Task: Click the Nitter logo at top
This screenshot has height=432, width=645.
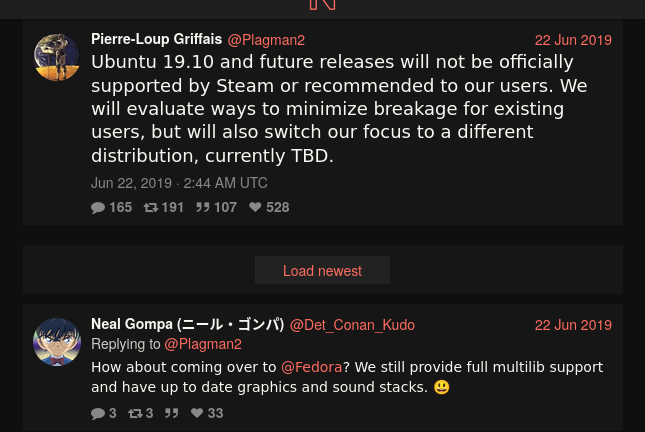Action: tap(322, 5)
